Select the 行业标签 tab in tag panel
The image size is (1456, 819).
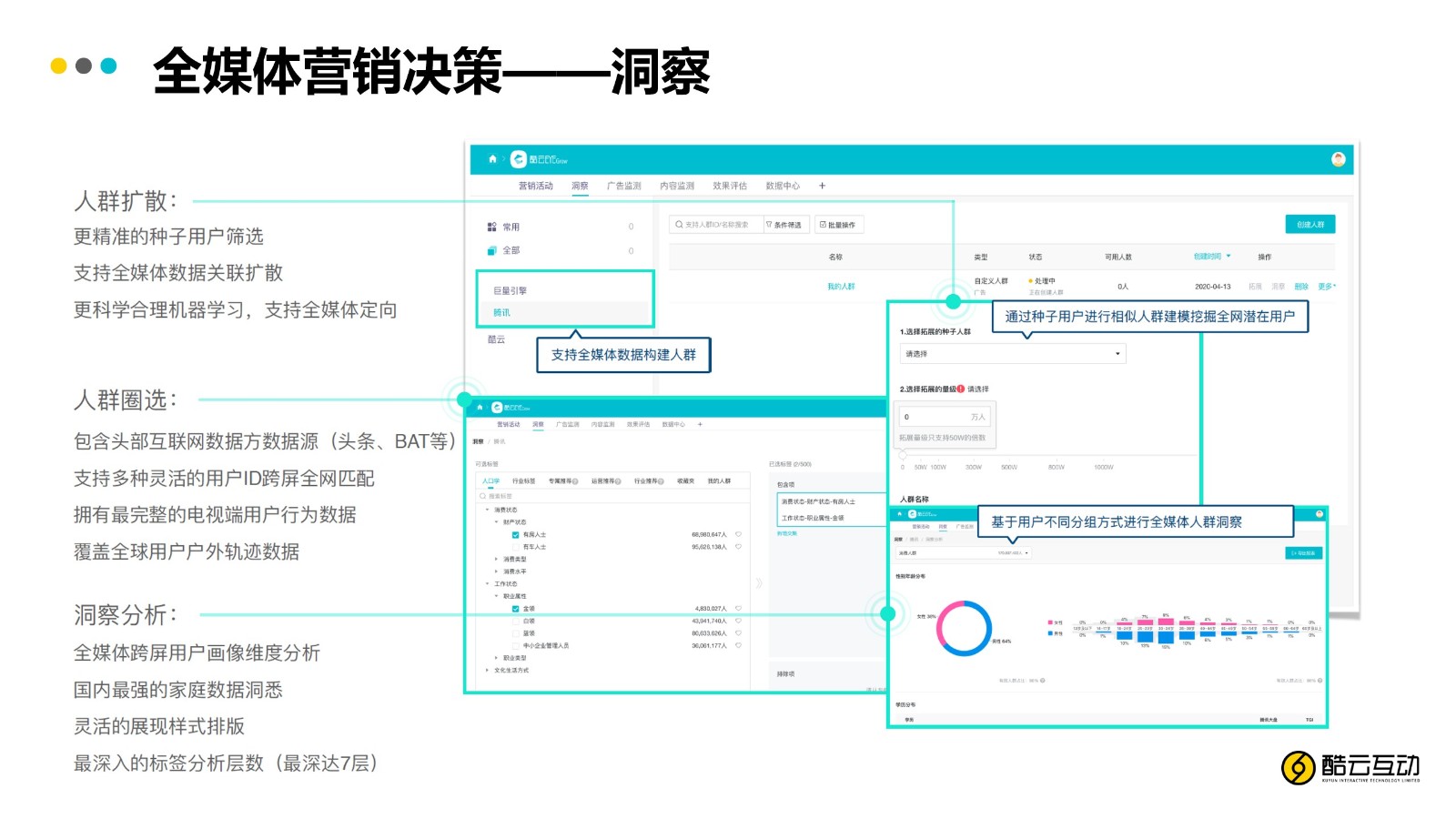[523, 480]
